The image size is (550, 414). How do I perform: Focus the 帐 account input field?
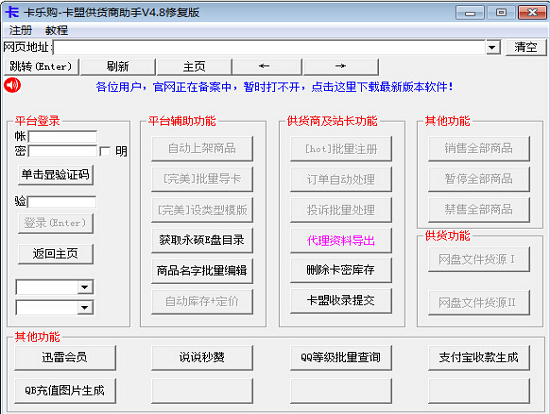pos(62,136)
